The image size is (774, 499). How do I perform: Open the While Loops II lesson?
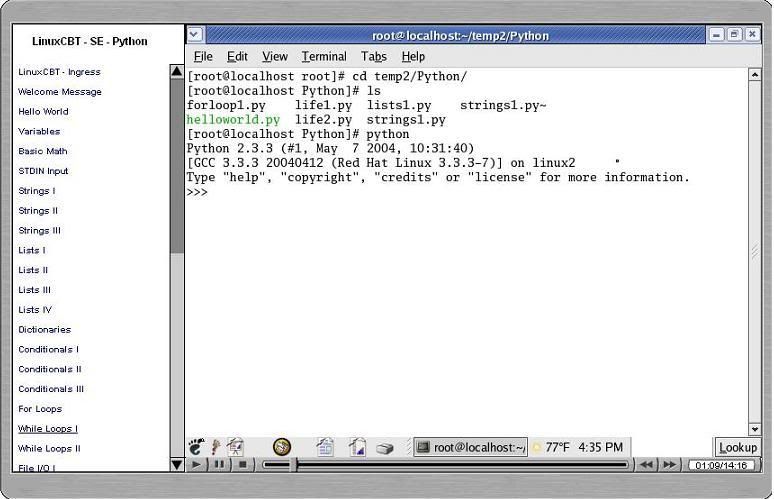pos(49,449)
